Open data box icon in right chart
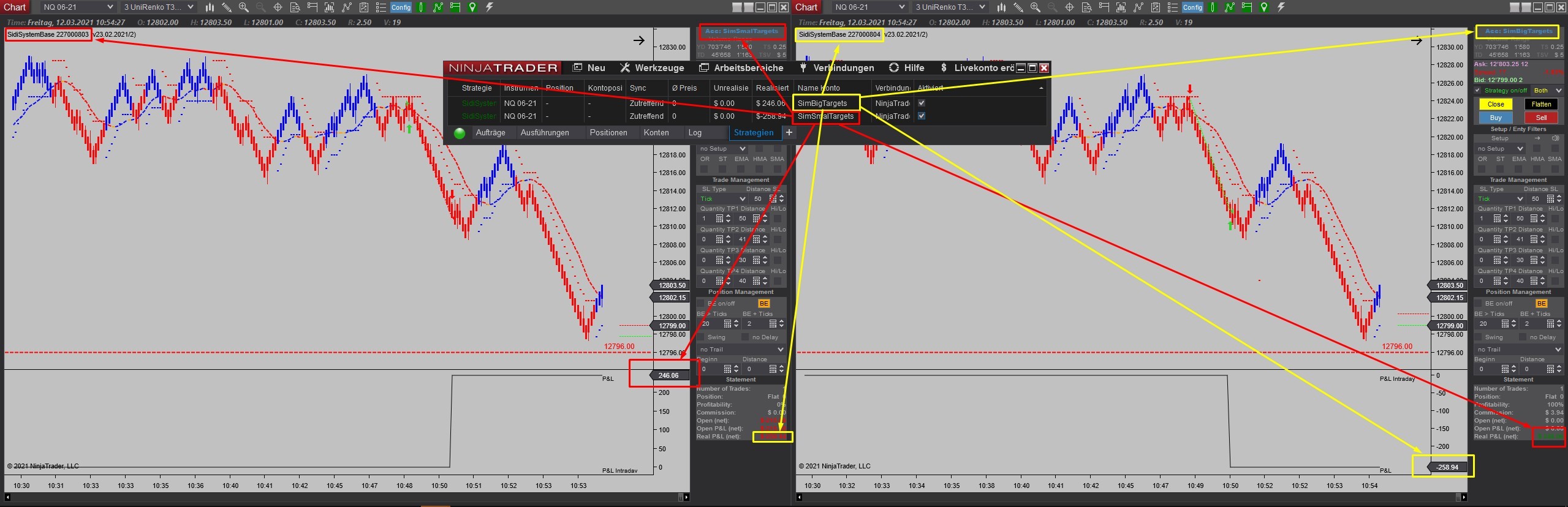This screenshot has height=507, width=1568. coord(1086,7)
